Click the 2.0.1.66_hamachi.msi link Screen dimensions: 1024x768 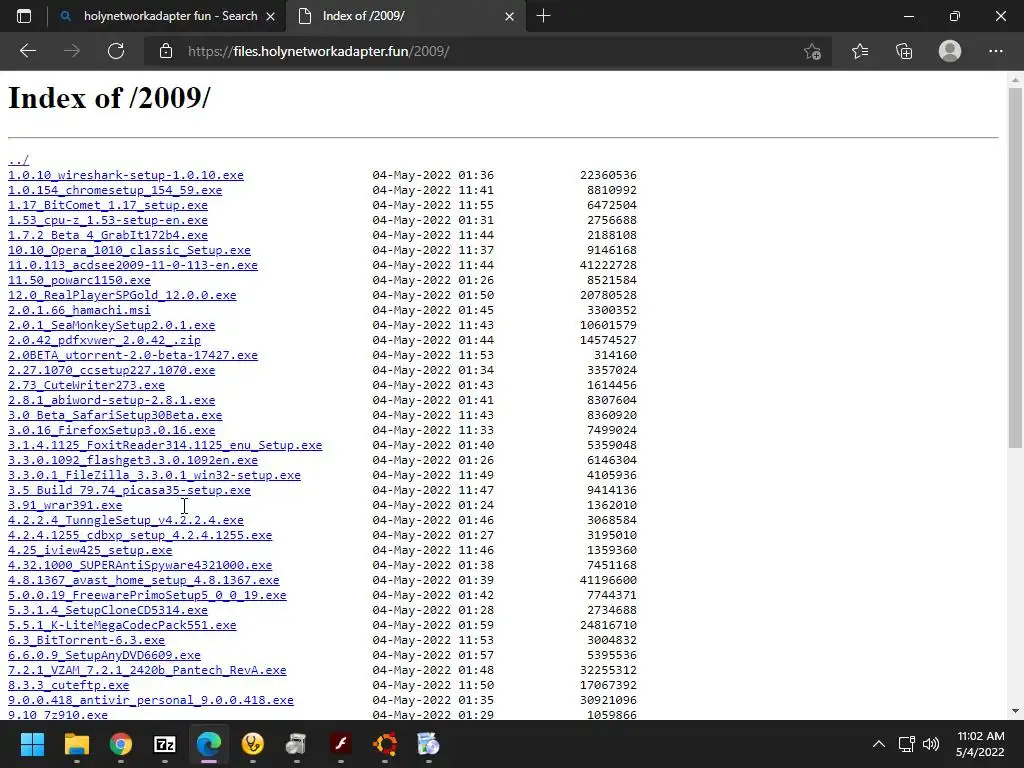point(79,310)
